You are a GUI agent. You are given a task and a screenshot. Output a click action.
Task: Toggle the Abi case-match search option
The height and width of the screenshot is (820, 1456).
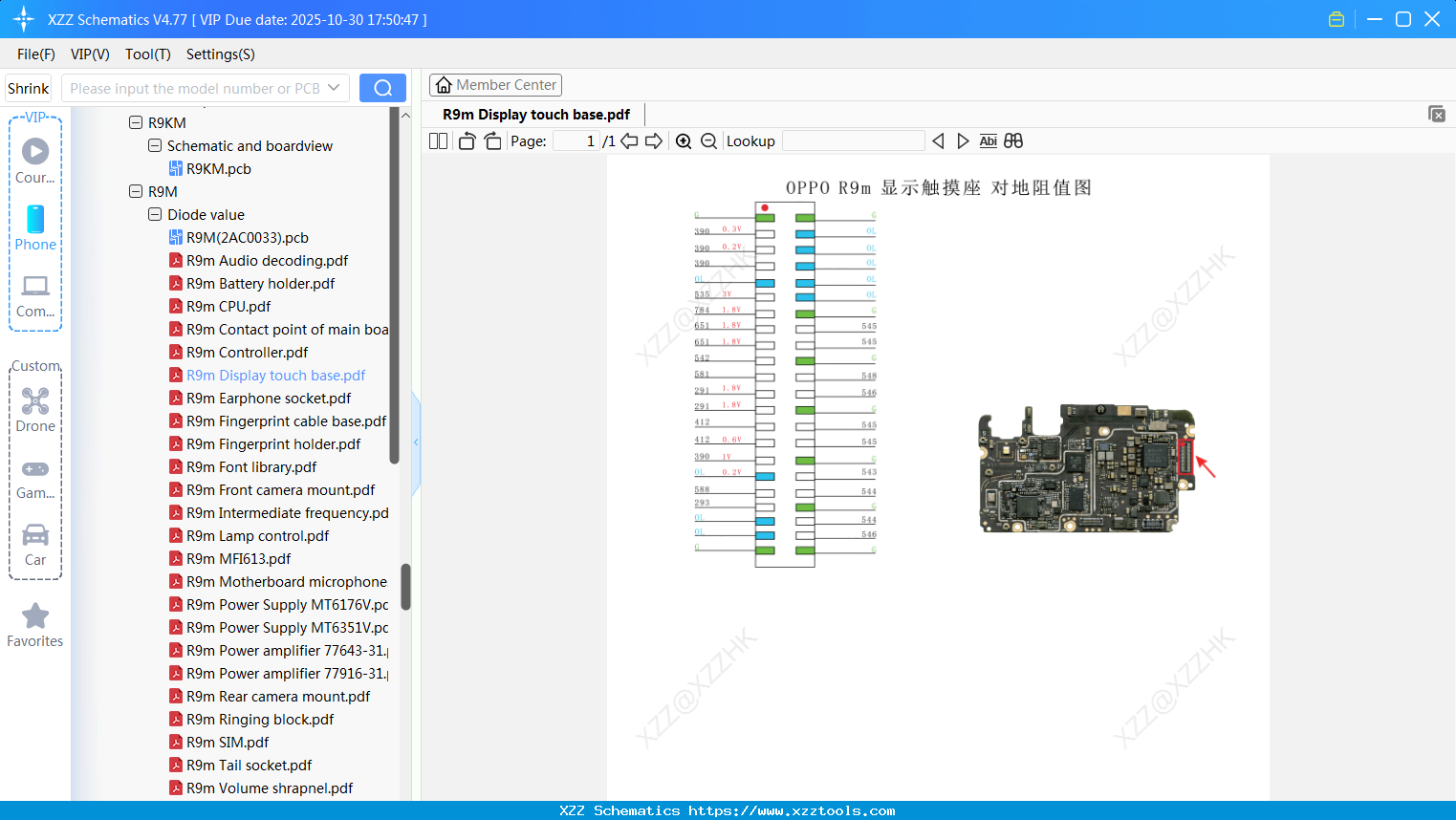988,140
